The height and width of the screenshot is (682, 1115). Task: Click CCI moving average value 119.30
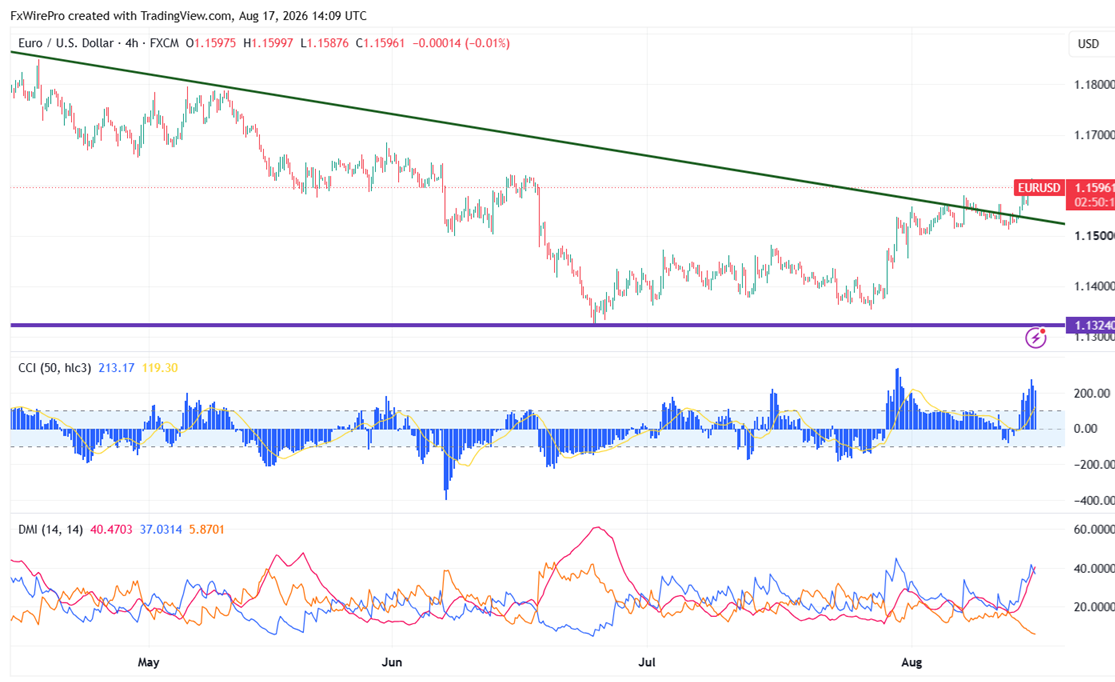pos(160,368)
